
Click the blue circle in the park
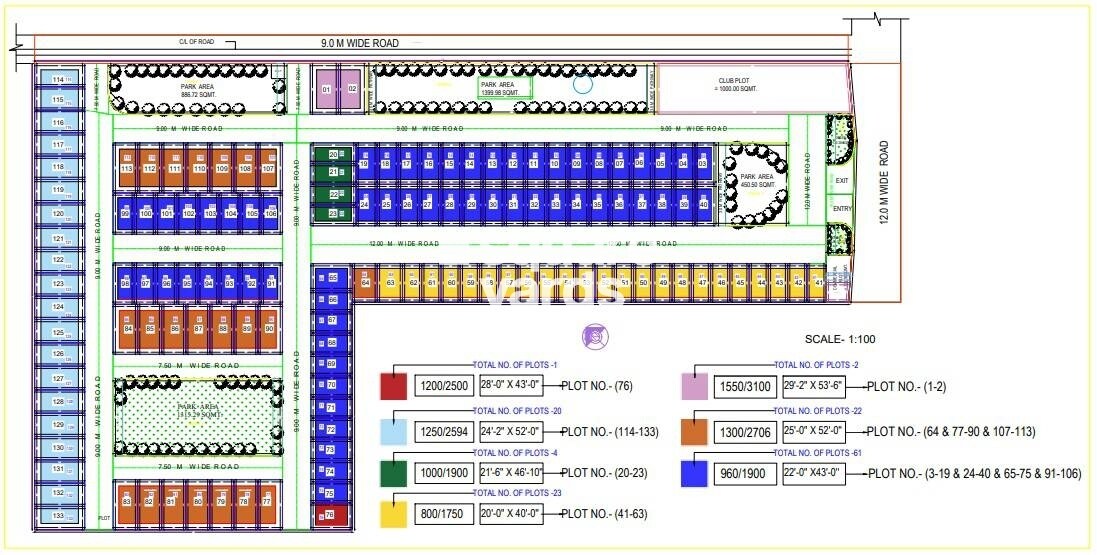point(582,86)
